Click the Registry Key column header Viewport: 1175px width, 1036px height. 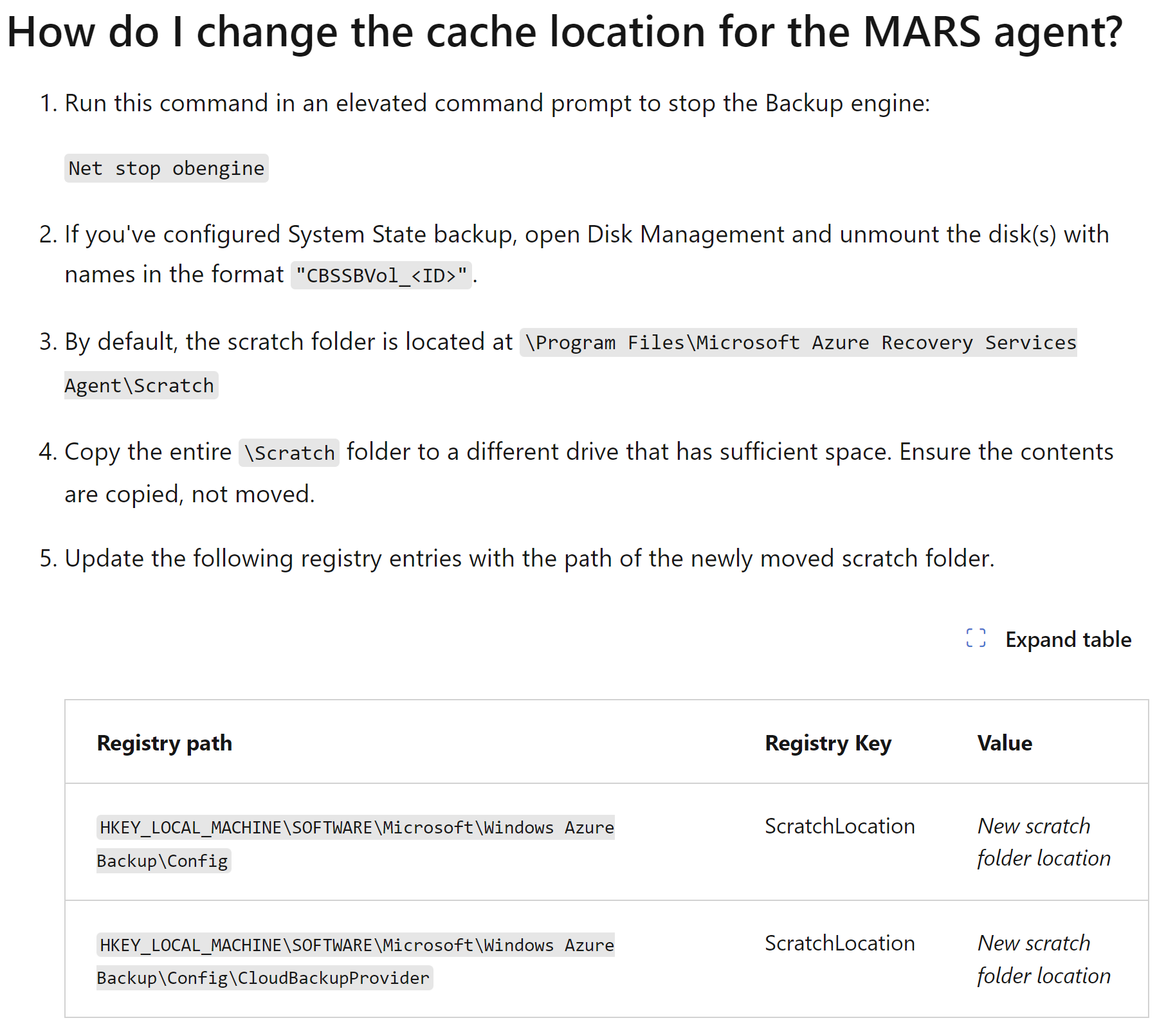[828, 743]
